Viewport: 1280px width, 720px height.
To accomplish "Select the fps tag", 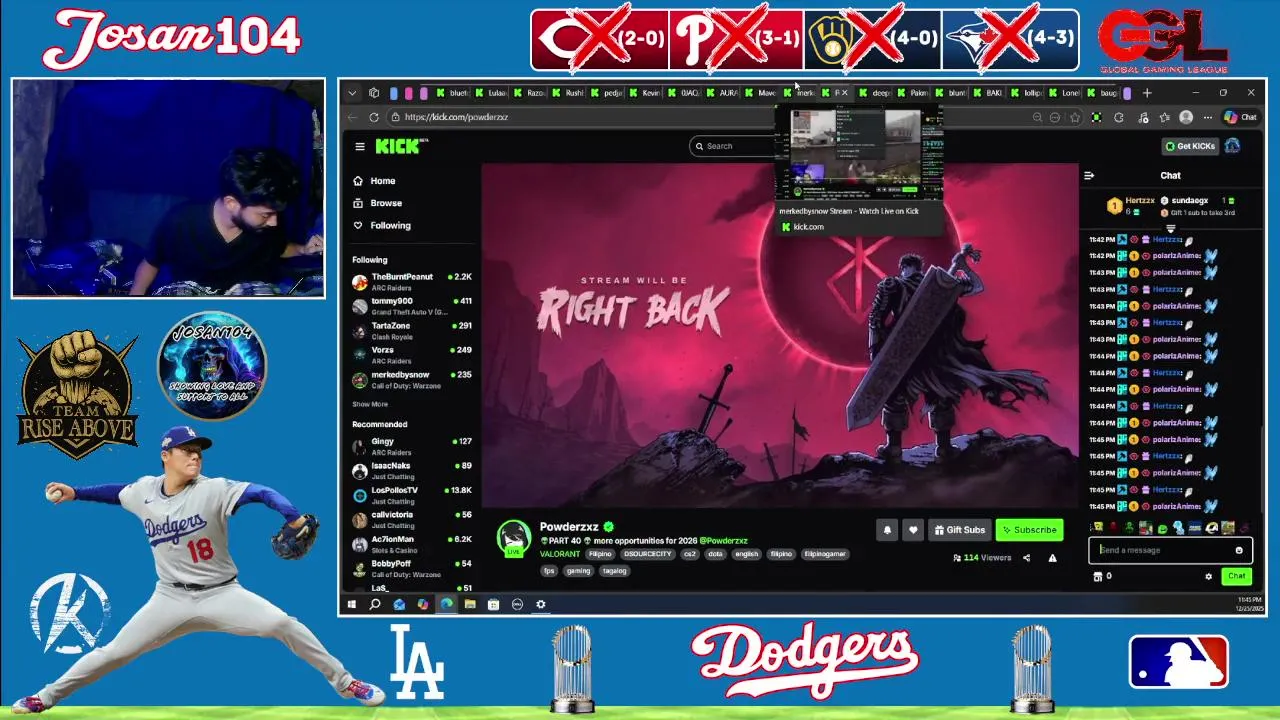I will pyautogui.click(x=549, y=571).
